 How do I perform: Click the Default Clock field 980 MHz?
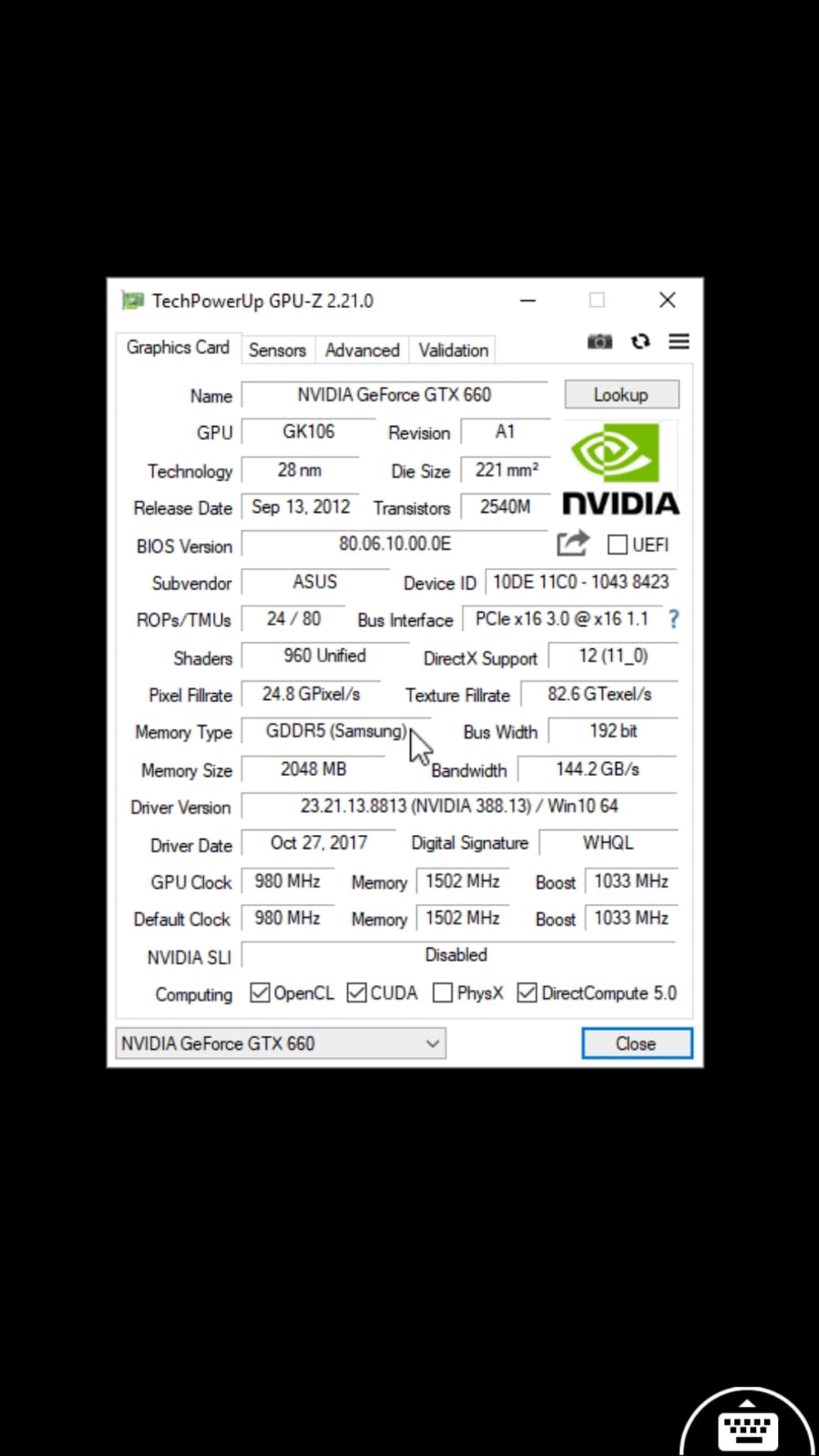coord(288,918)
